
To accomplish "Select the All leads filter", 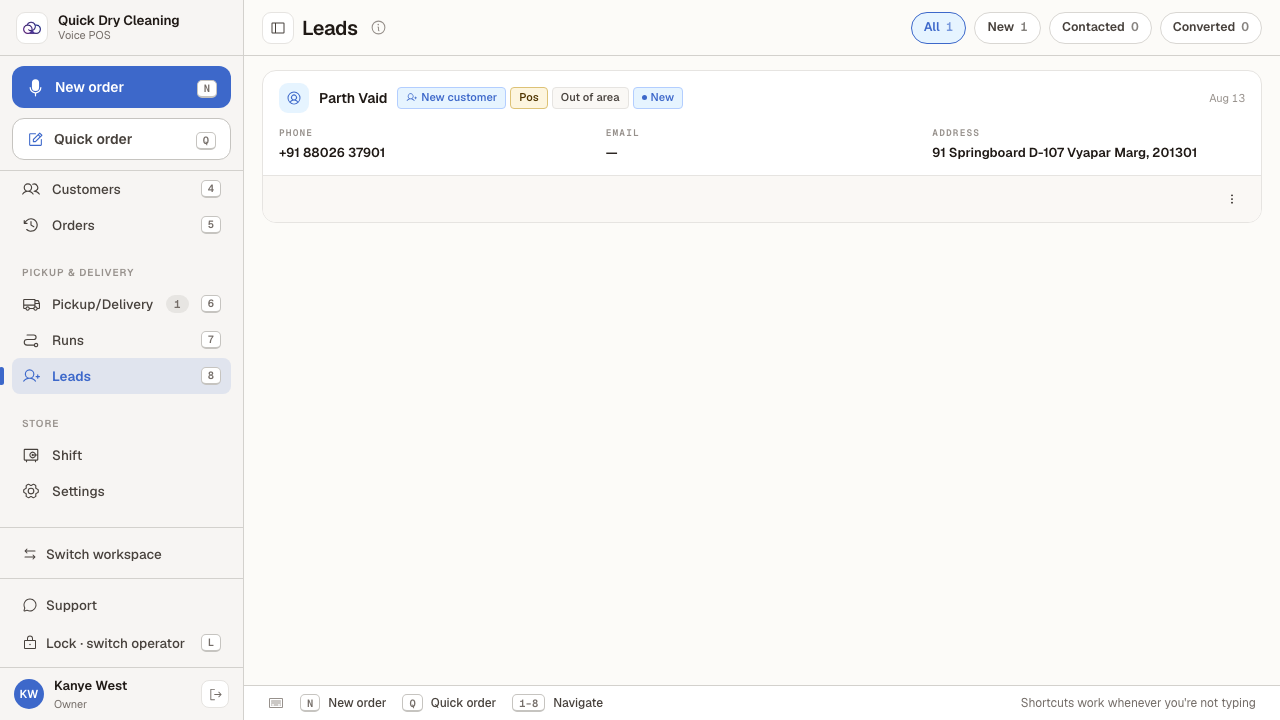I will click(938, 28).
